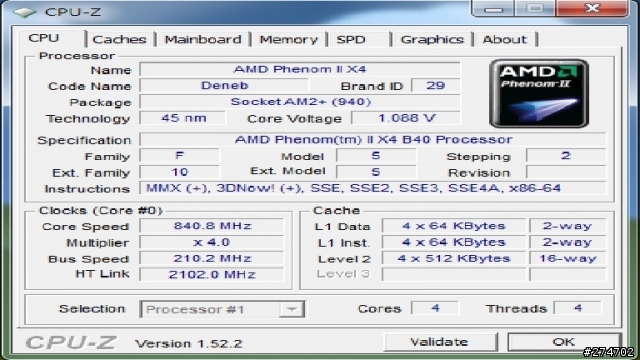Click the Level 2 size 4 x 512 KBytes
This screenshot has height=360, width=640.
(x=454, y=258)
